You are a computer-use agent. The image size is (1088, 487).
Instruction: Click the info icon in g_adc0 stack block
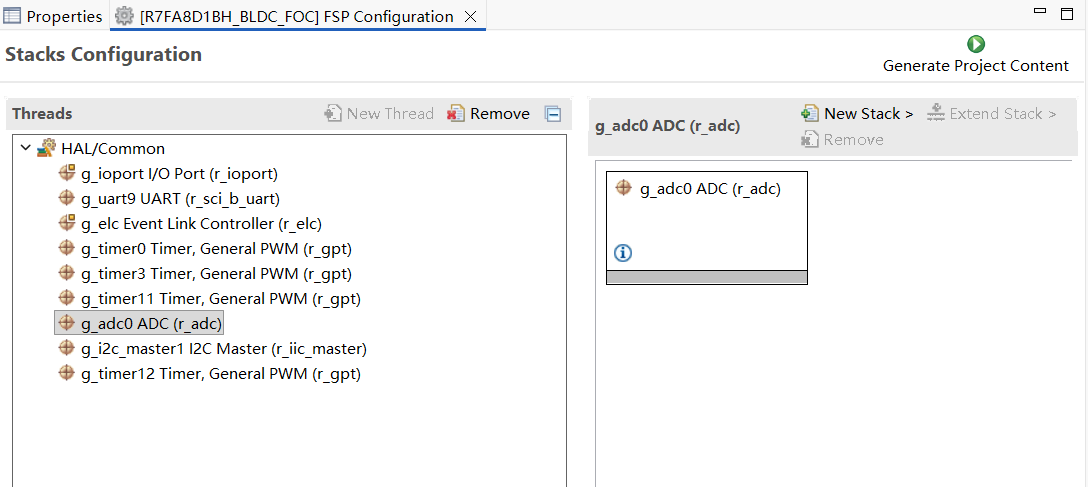[x=623, y=253]
